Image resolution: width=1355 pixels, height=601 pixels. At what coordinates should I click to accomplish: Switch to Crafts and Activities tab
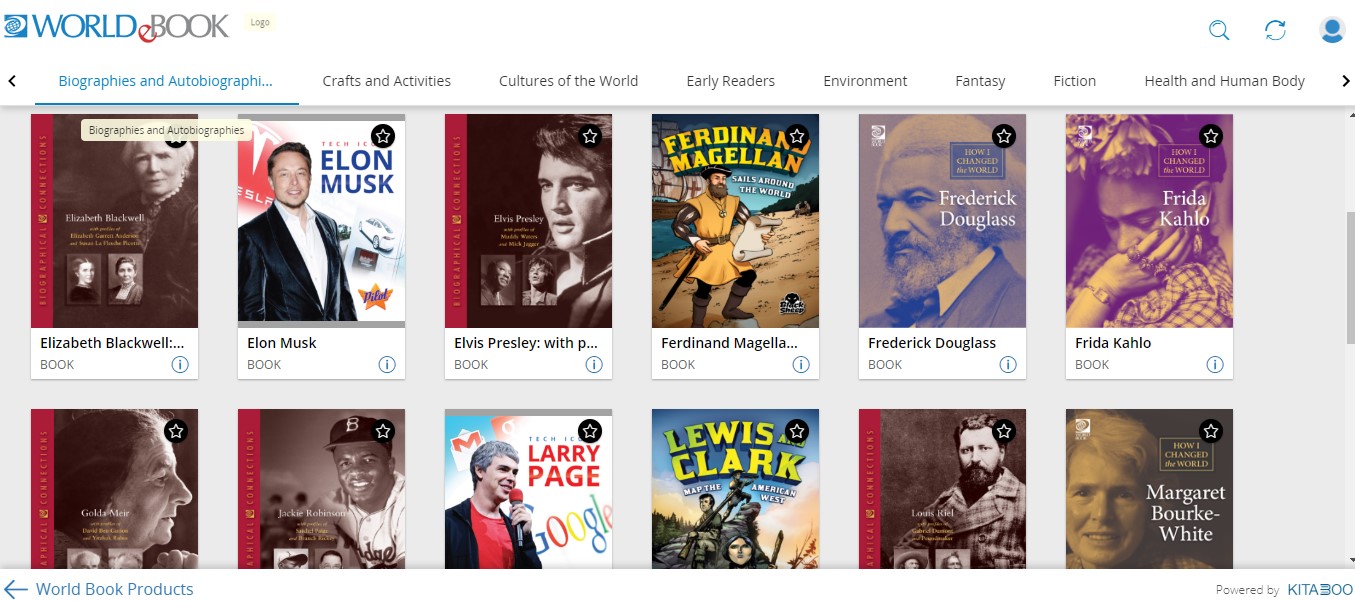coord(387,81)
